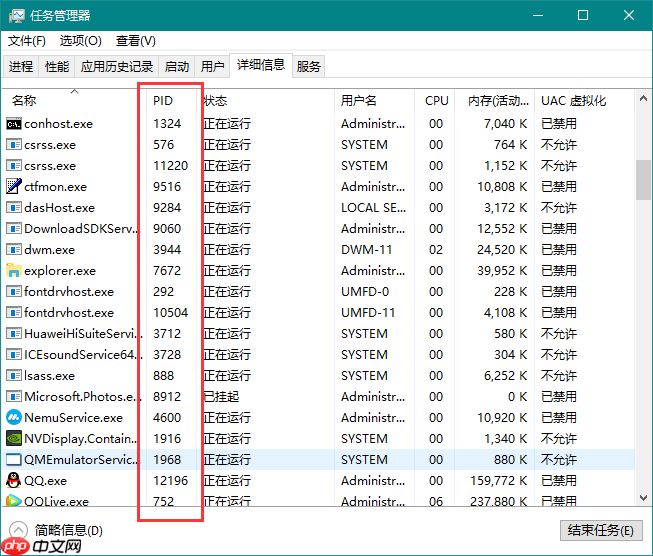The image size is (653, 556).
Task: Switch to the 启动 tab
Action: tap(177, 66)
